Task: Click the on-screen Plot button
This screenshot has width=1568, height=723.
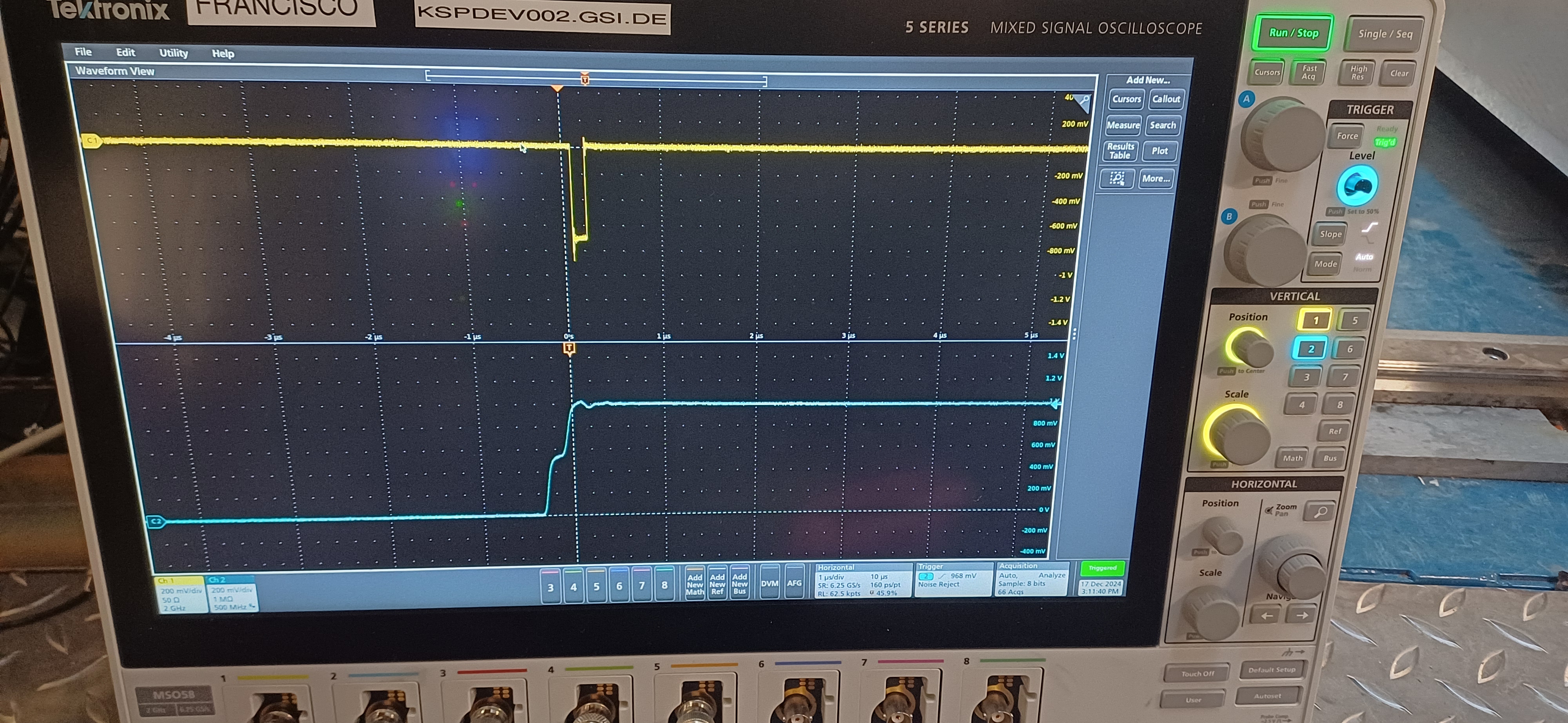Action: pos(1160,151)
